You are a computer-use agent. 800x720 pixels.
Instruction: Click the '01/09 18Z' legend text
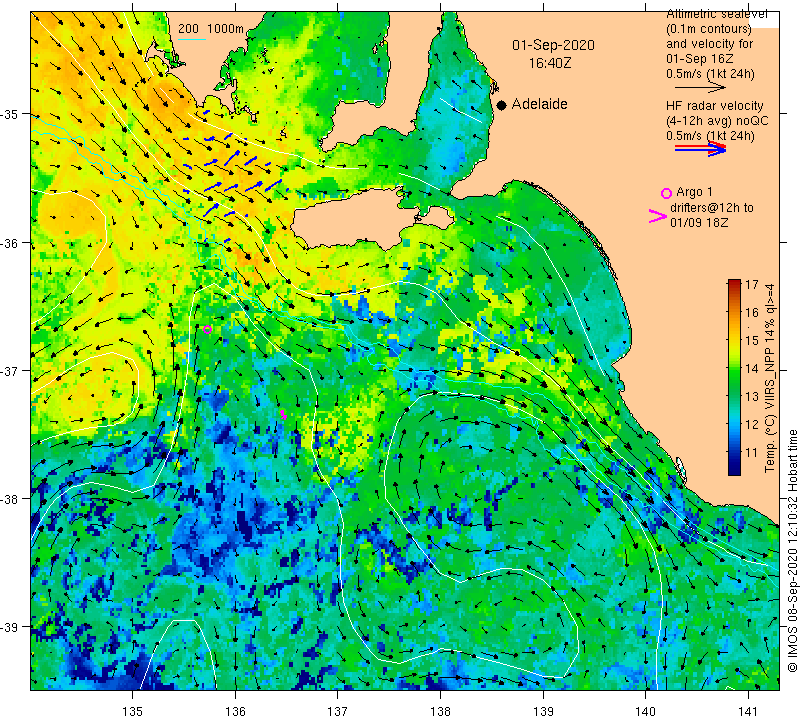pyautogui.click(x=698, y=223)
